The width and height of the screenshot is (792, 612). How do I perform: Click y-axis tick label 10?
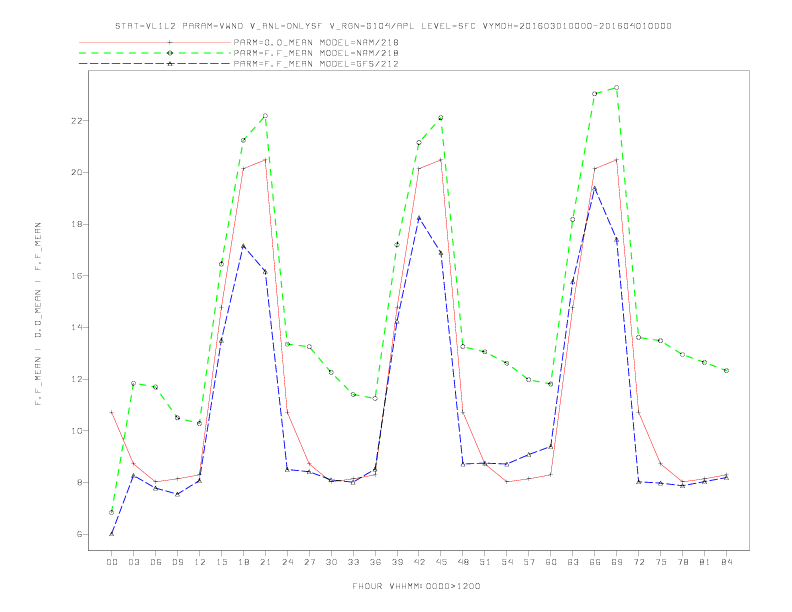pos(77,431)
